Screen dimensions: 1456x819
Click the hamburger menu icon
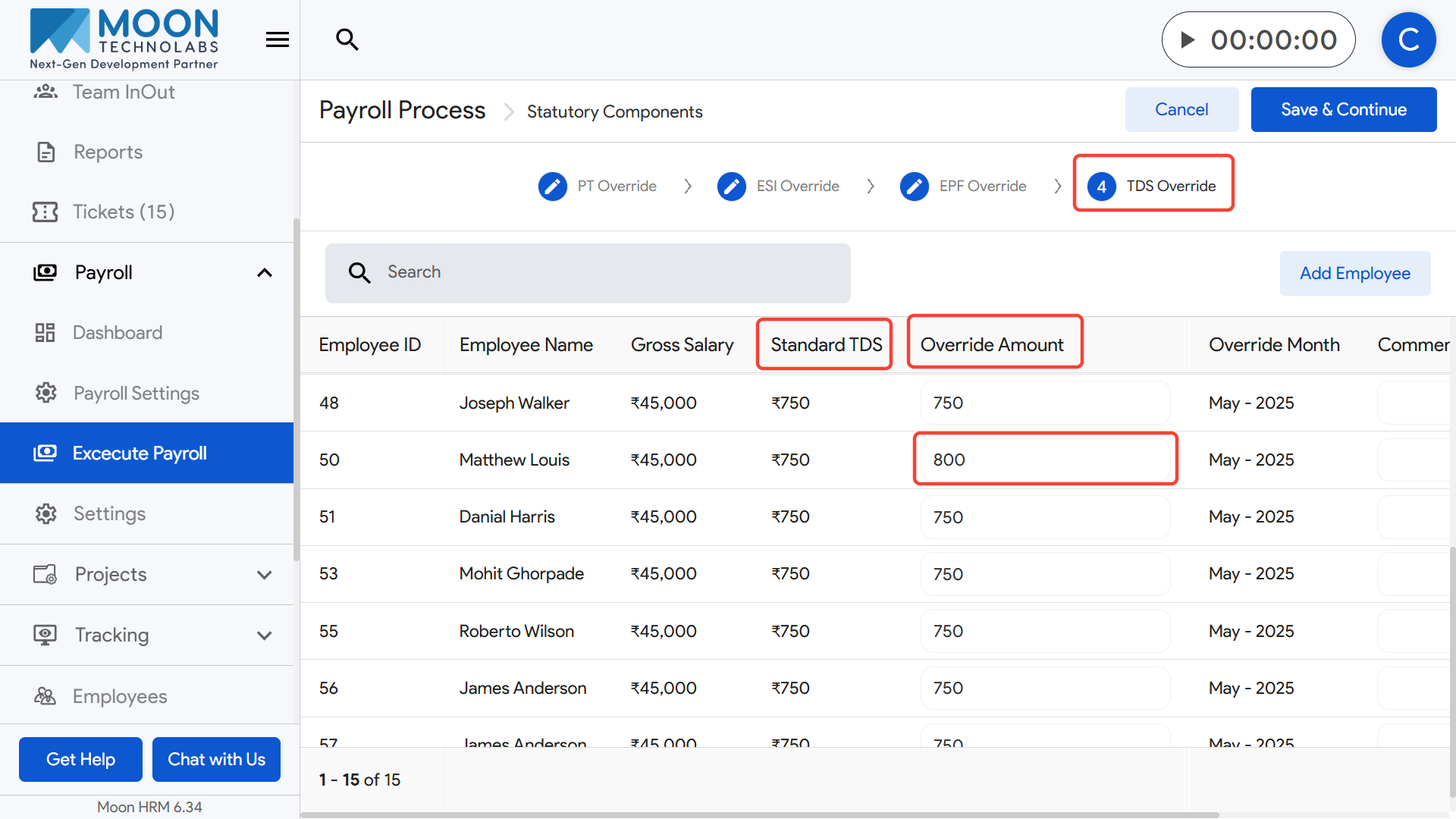pos(278,39)
